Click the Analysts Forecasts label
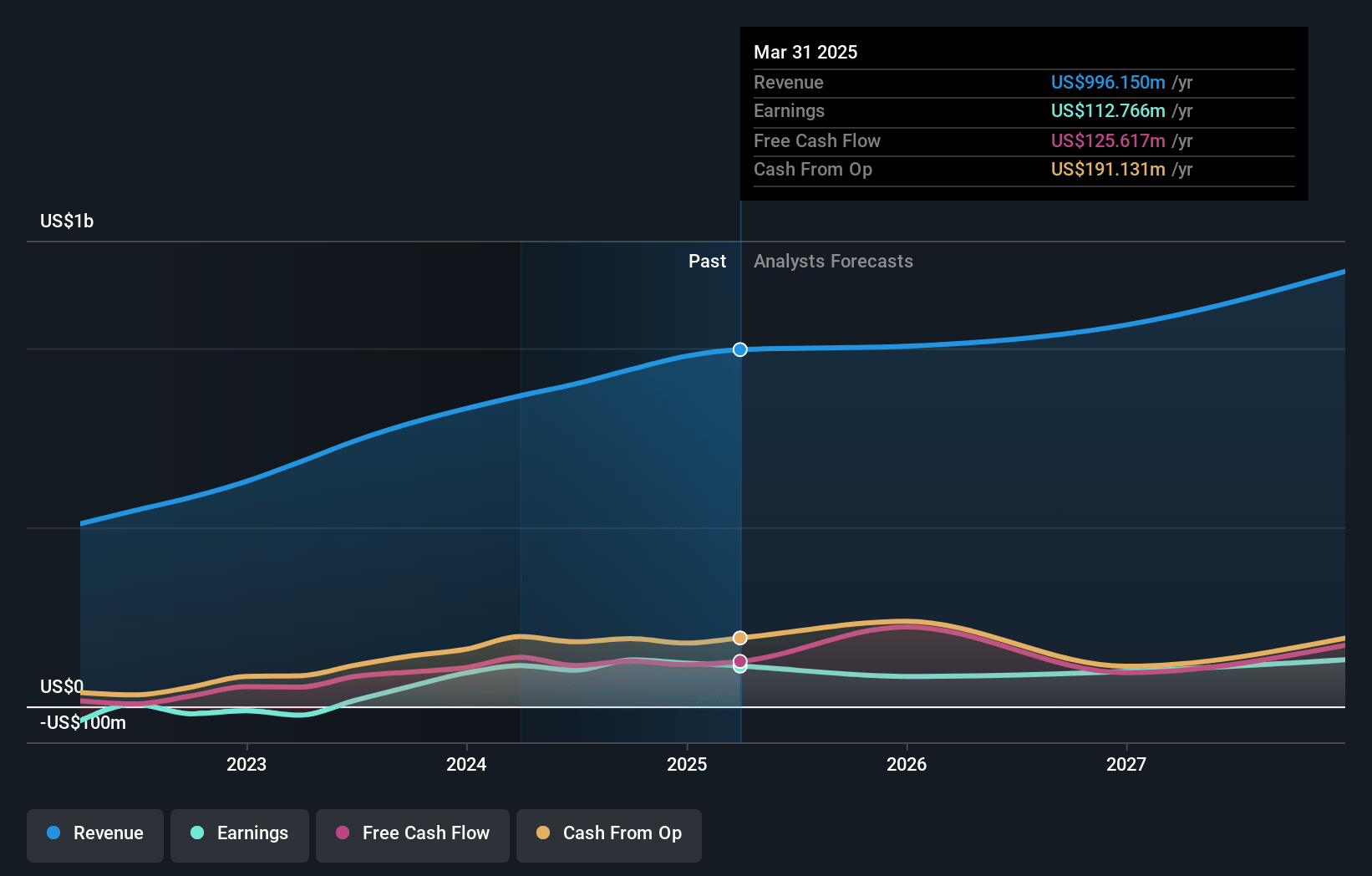This screenshot has height=876, width=1372. (833, 261)
